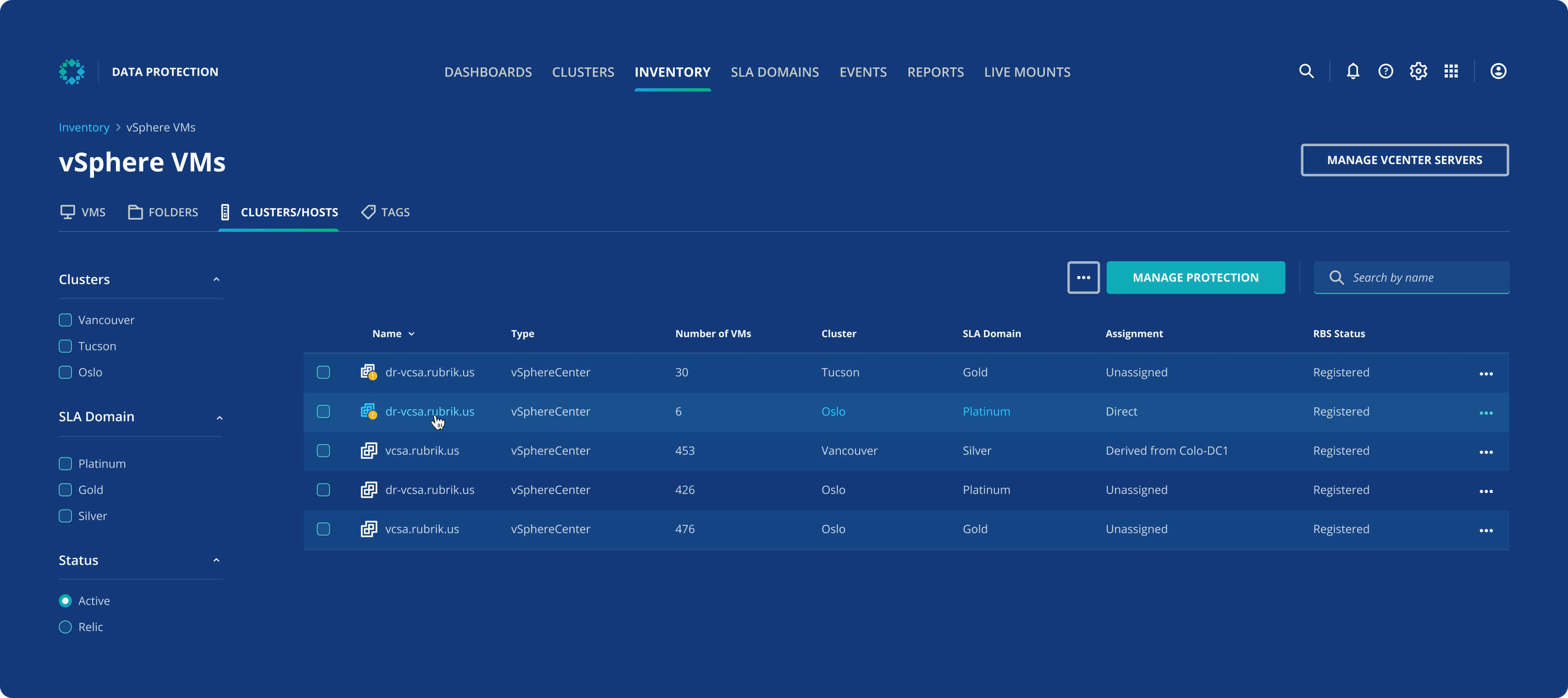1568x698 pixels.
Task: Click the search magnifier in the name field
Action: (x=1336, y=277)
